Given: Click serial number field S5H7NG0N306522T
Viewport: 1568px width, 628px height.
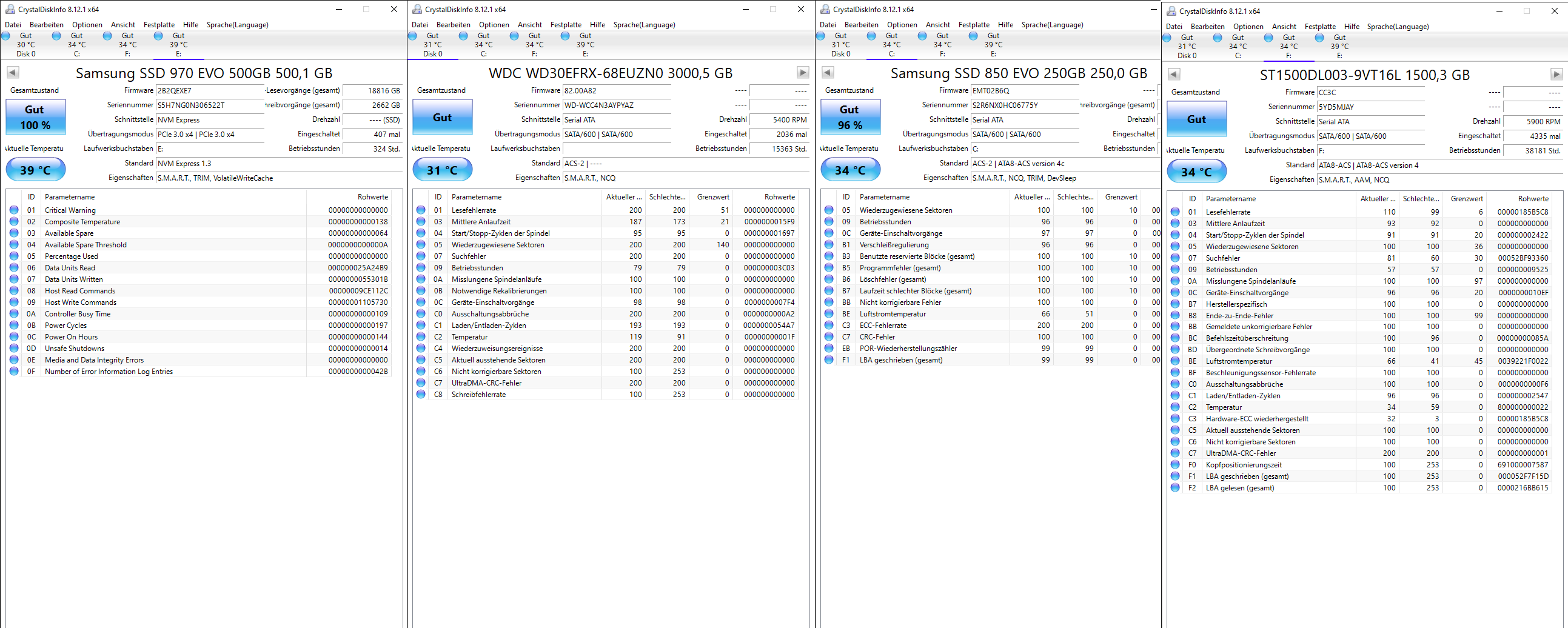Looking at the screenshot, I should point(210,105).
